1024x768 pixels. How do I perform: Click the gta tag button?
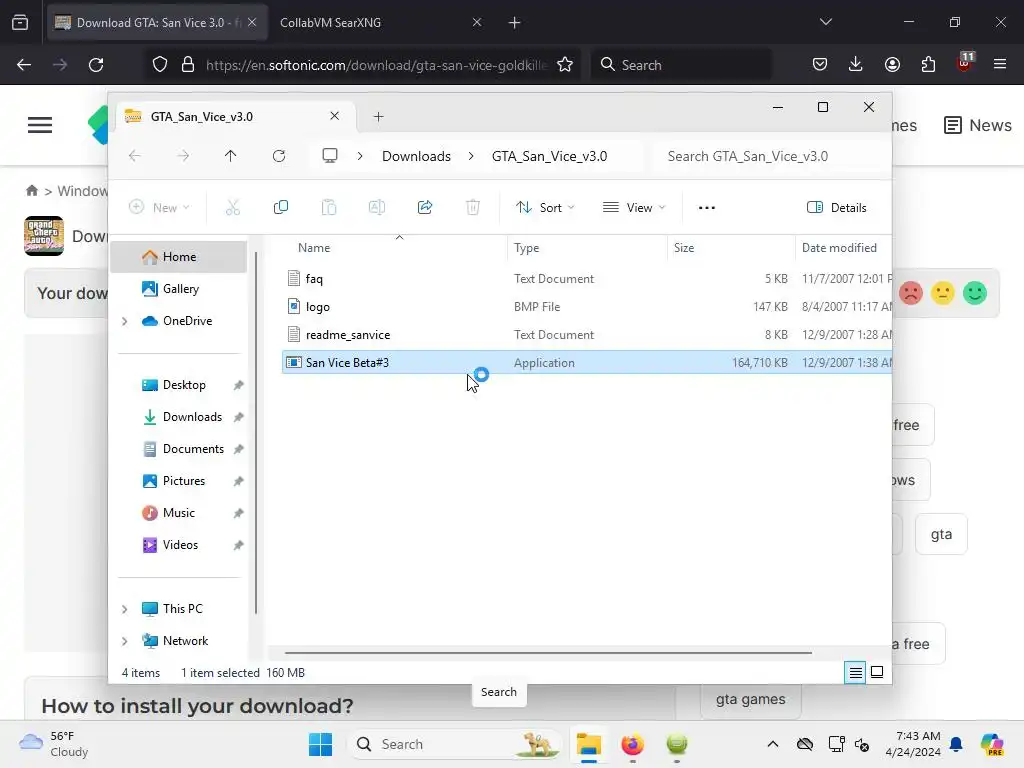tap(941, 534)
